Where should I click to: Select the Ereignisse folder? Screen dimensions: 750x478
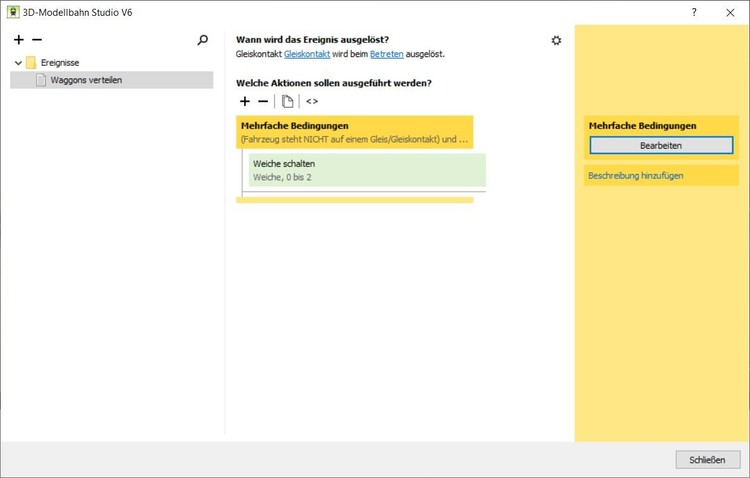(x=60, y=63)
